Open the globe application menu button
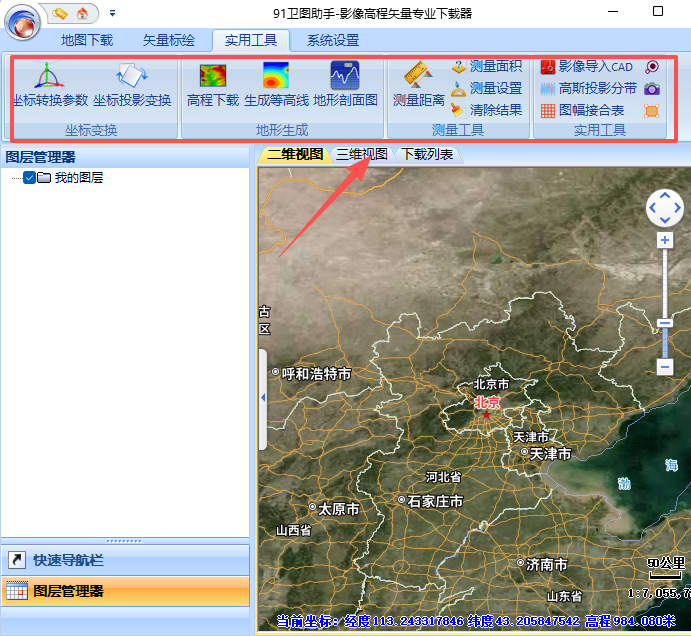This screenshot has height=636, width=691. click(x=22, y=22)
